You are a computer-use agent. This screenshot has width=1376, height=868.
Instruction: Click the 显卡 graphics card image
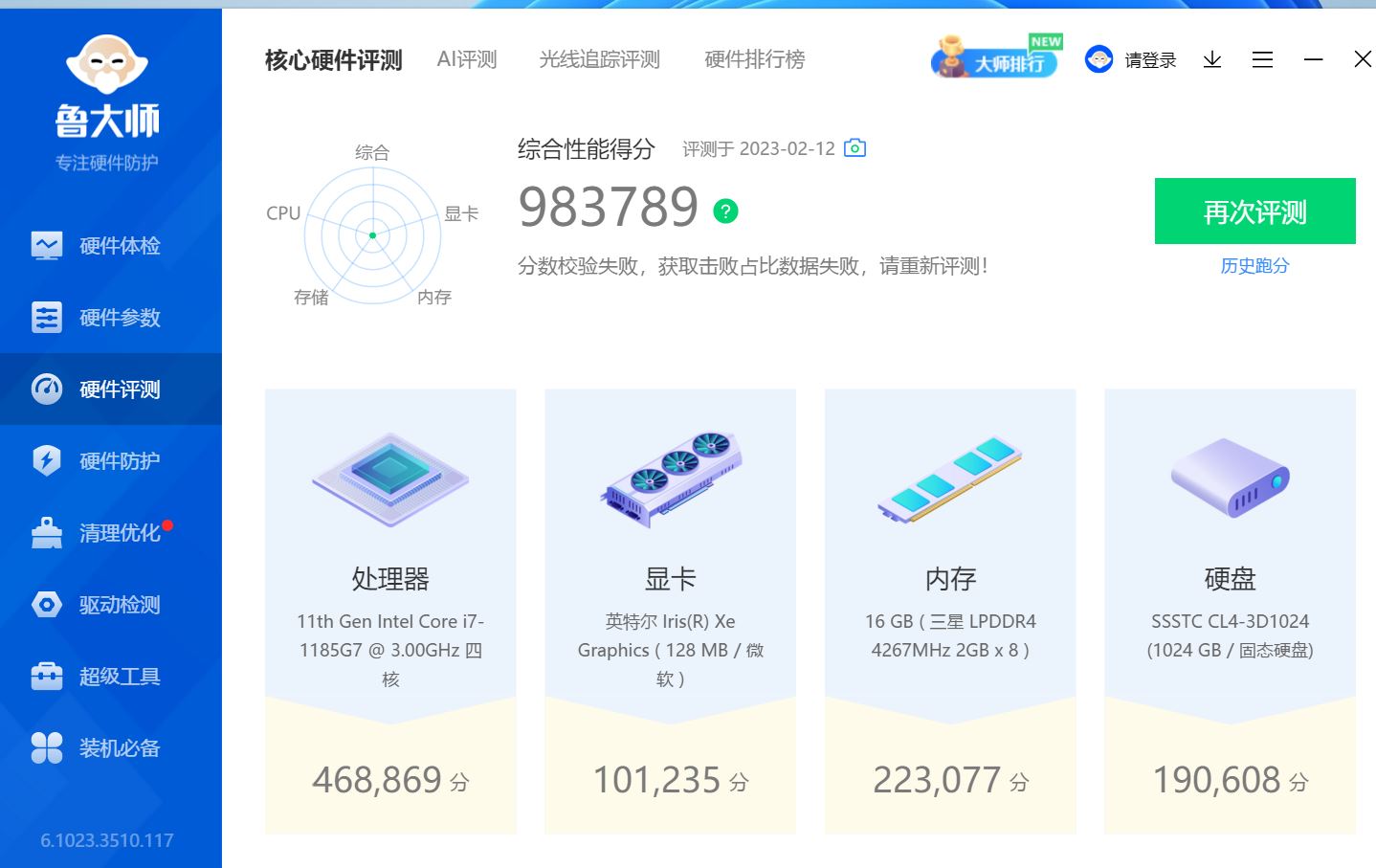671,479
